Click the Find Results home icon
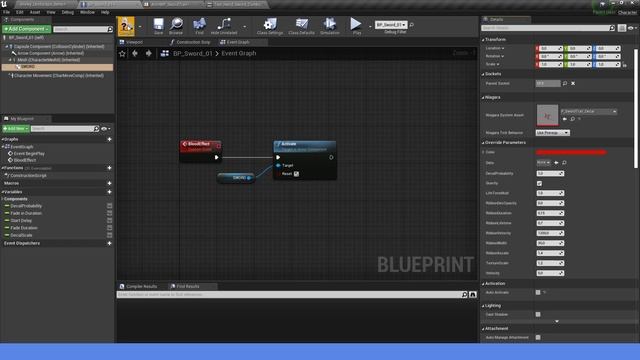The width and height of the screenshot is (640, 360). 473,294
